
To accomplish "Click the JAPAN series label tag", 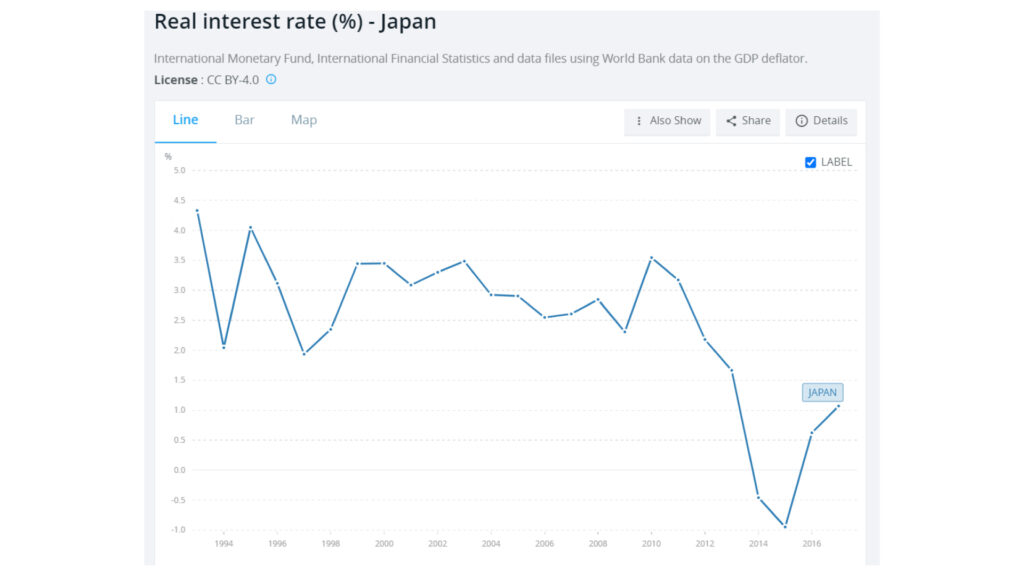I will tap(822, 392).
